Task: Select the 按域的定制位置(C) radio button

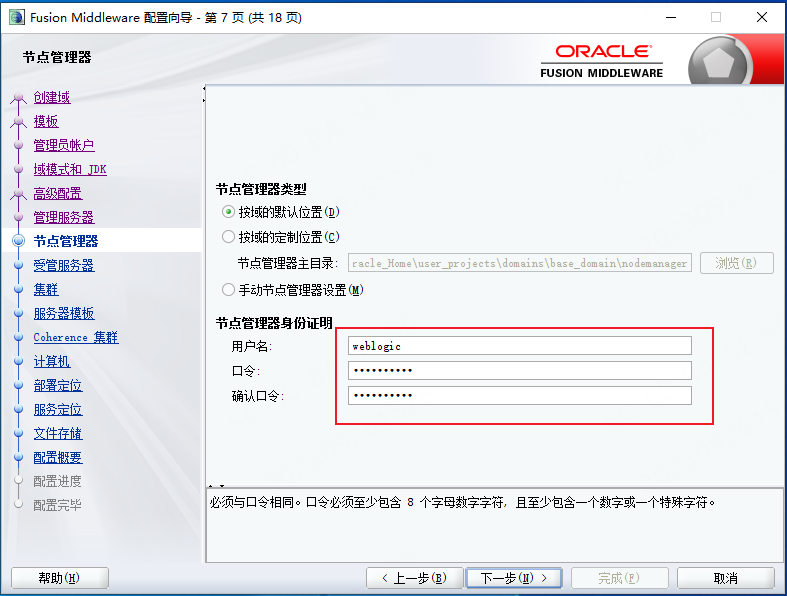Action: coord(228,236)
